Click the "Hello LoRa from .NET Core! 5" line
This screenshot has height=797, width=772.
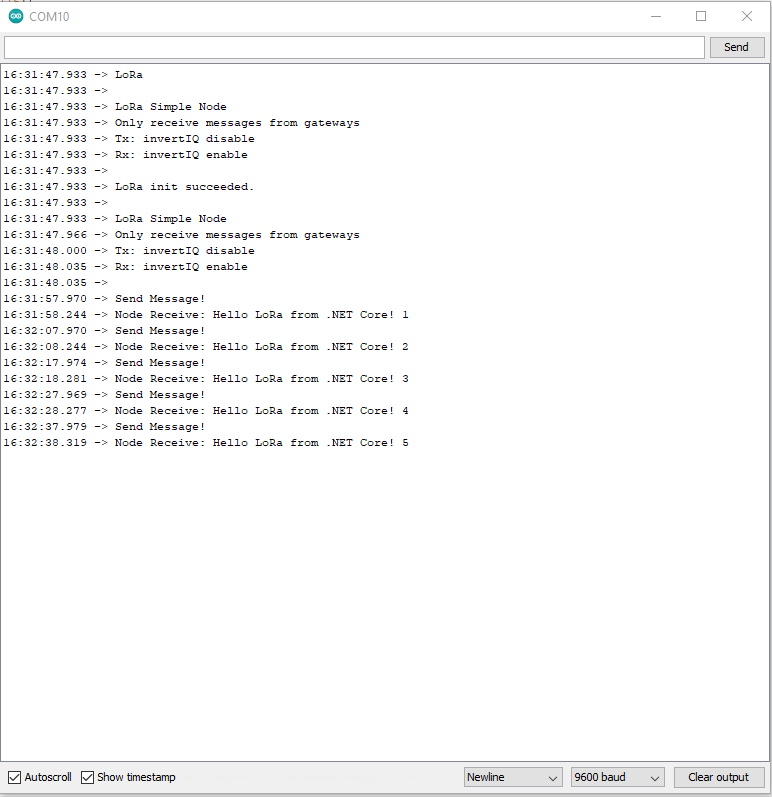coord(261,443)
